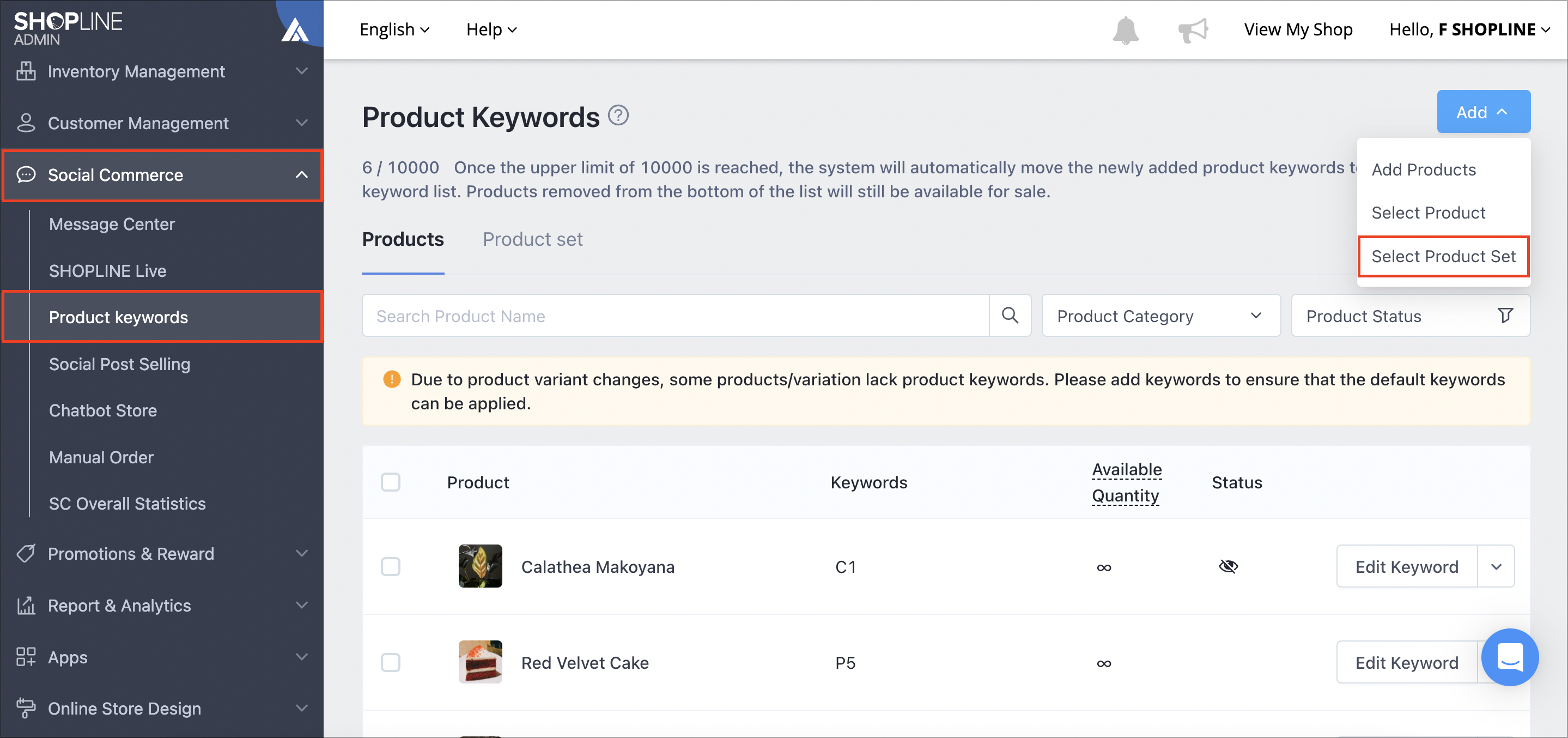Click the Report & Analytics chart icon

26,605
